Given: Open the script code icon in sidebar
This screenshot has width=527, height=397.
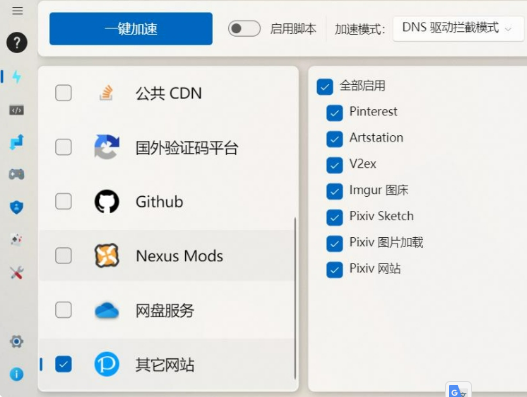Looking at the screenshot, I should 16,110.
